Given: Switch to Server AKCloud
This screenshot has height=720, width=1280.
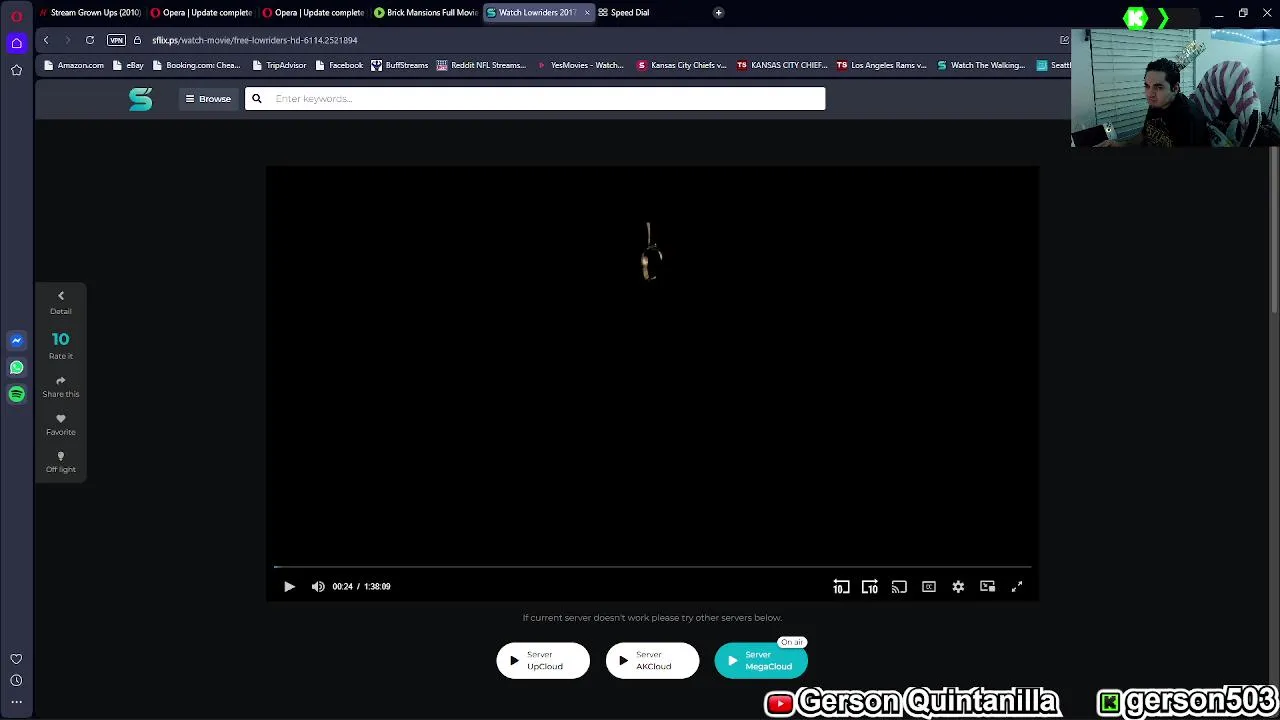Looking at the screenshot, I should tap(652, 660).
